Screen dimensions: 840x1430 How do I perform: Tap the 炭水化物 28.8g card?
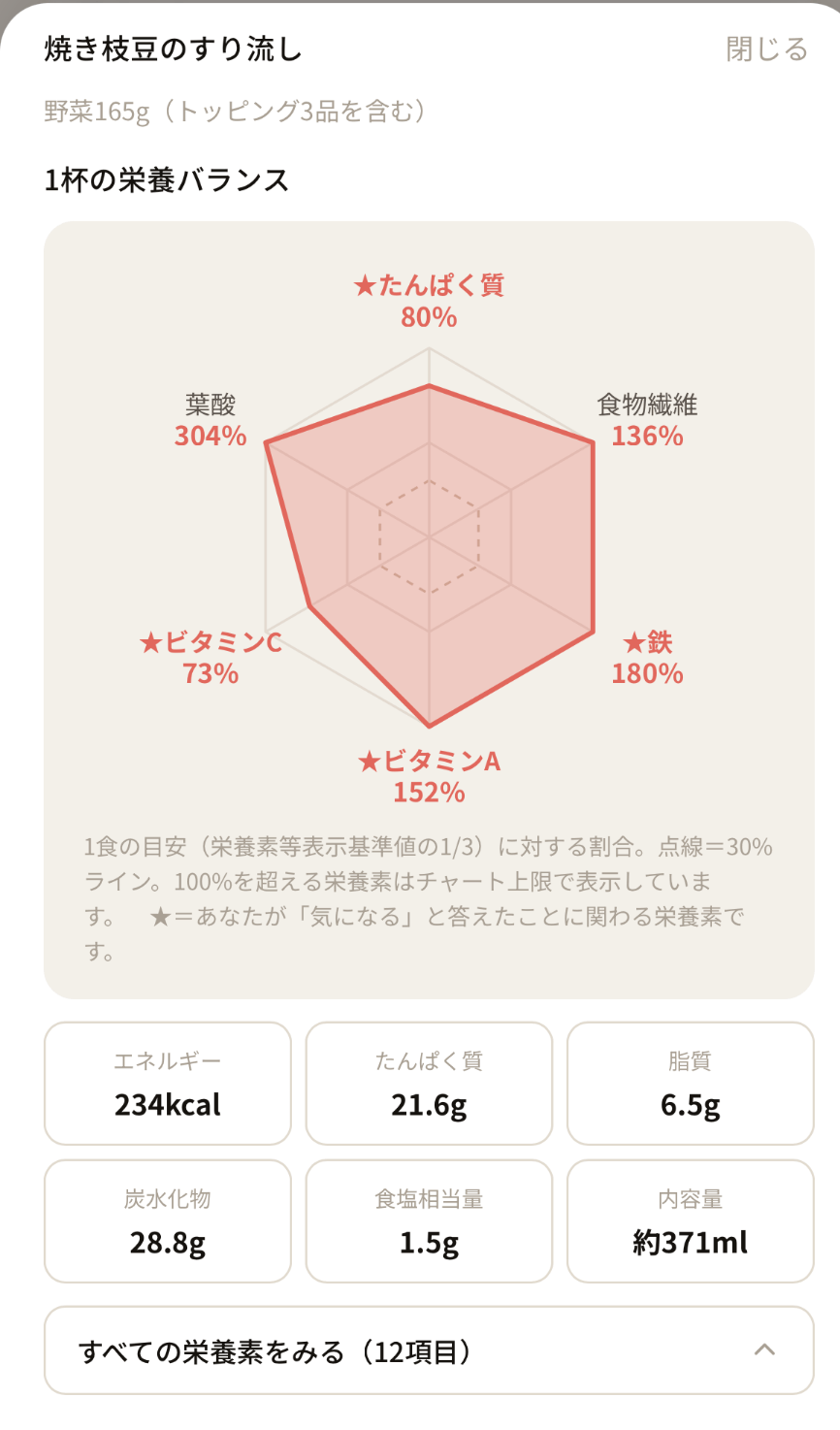[168, 1221]
